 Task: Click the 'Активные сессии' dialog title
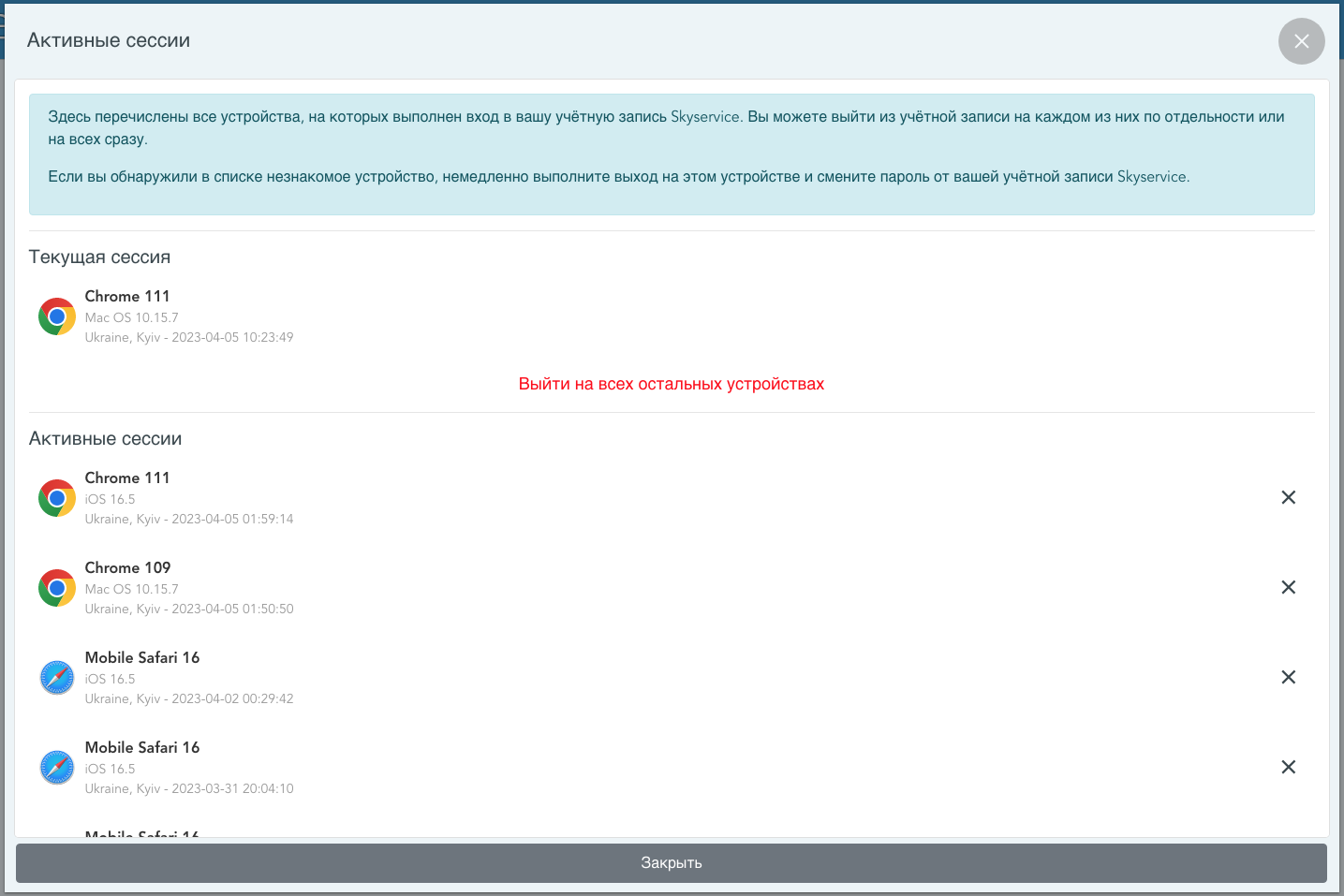[x=109, y=40]
